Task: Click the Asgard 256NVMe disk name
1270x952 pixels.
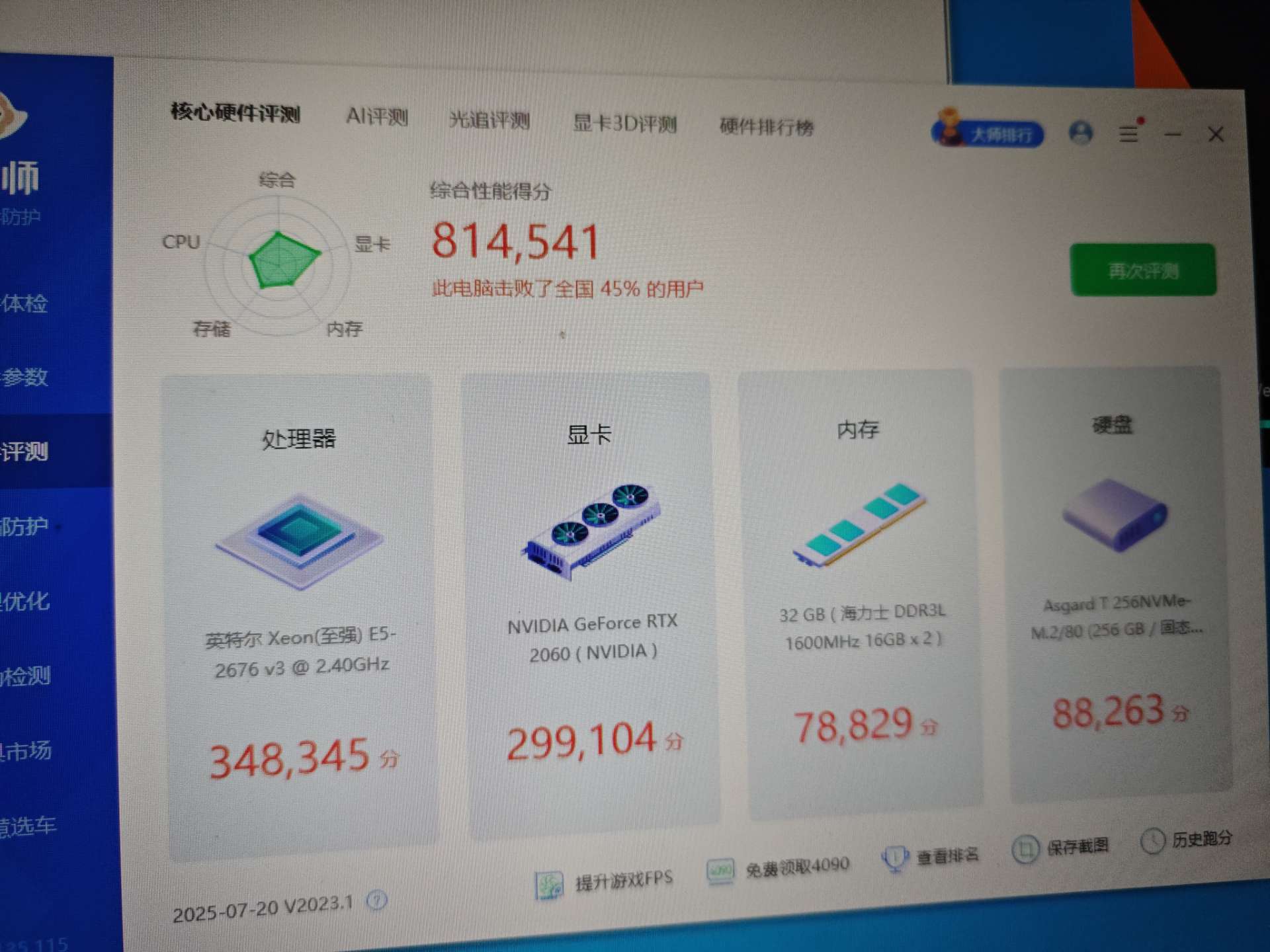Action: 1117,616
